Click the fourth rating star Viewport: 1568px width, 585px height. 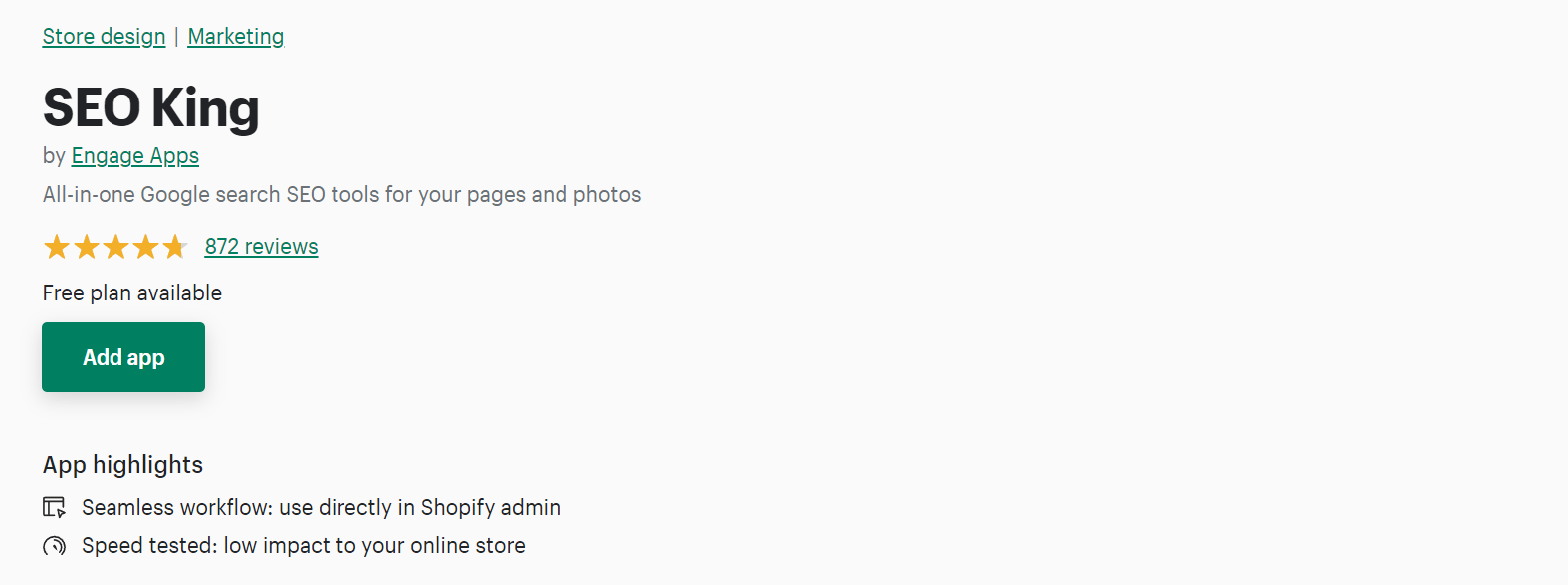pos(146,247)
